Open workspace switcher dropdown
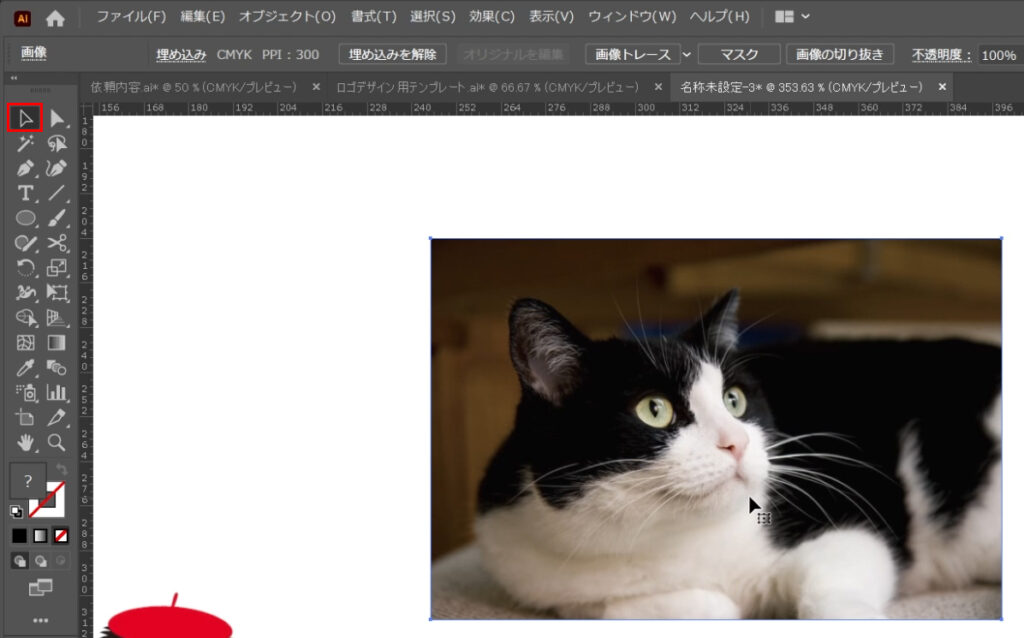The image size is (1024, 638). point(792,17)
